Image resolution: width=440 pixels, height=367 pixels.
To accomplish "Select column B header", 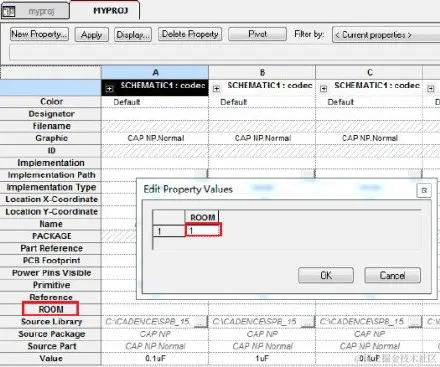I will pyautogui.click(x=262, y=72).
